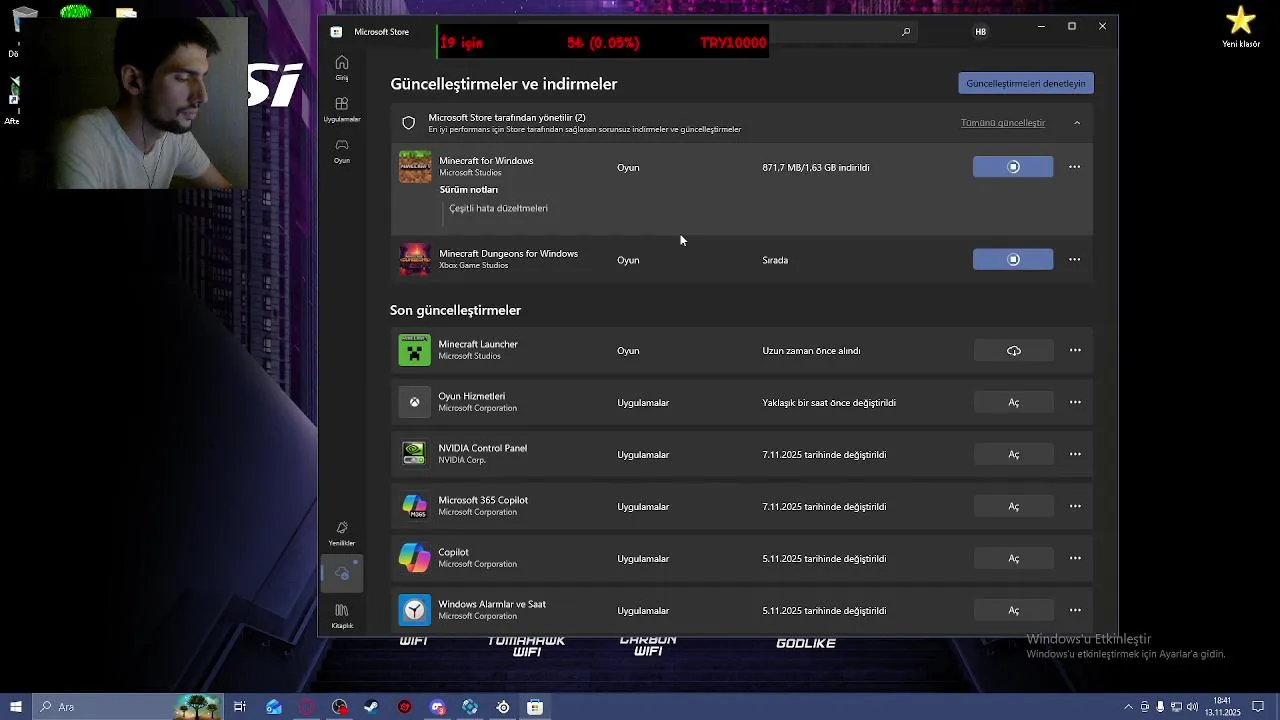Viewport: 1280px width, 720px height.
Task: Select 871,7 MB/1,63 GB indirildi progress text
Action: point(816,168)
